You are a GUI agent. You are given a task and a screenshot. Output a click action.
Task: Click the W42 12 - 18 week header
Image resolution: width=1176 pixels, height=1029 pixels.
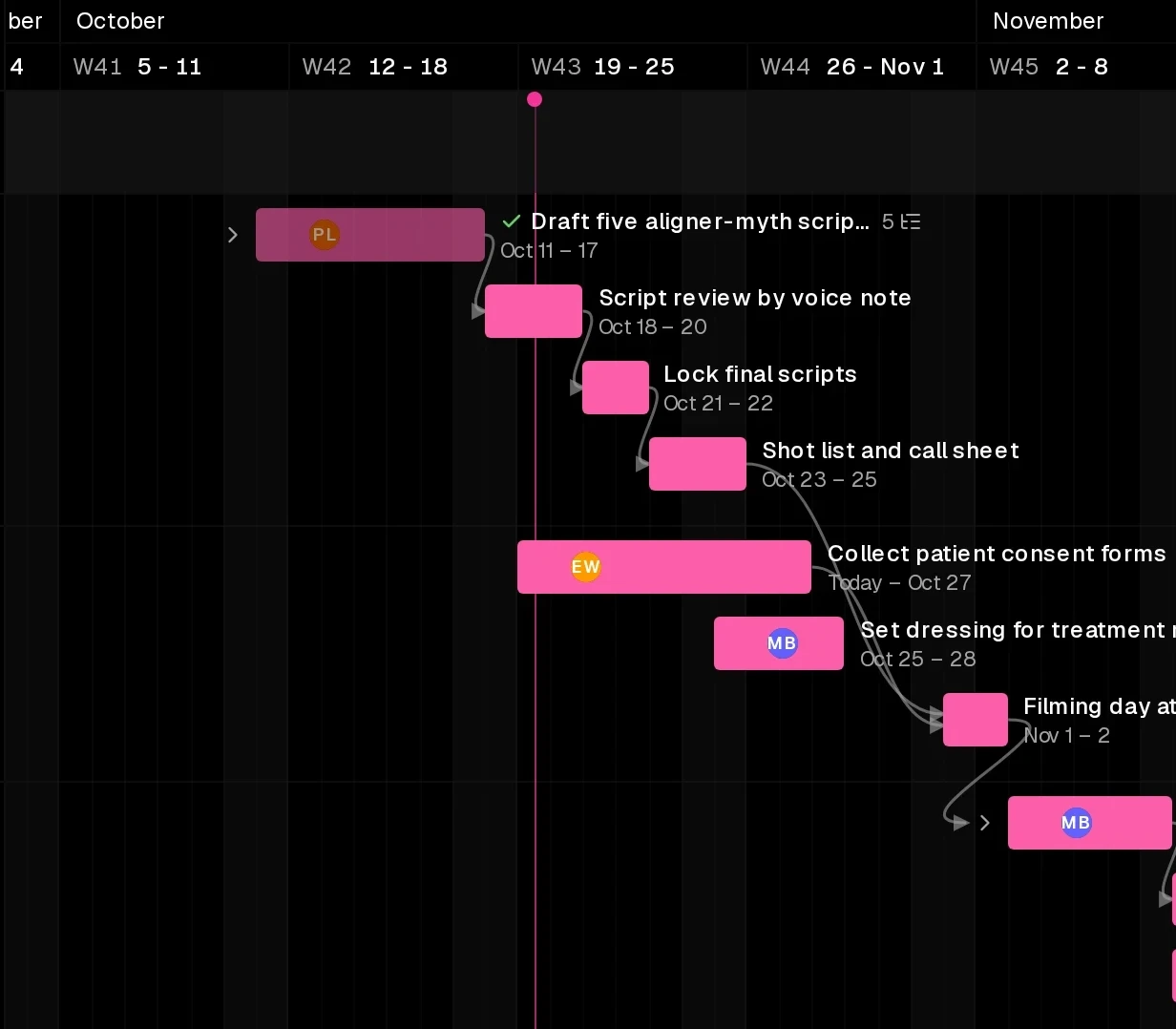[374, 67]
